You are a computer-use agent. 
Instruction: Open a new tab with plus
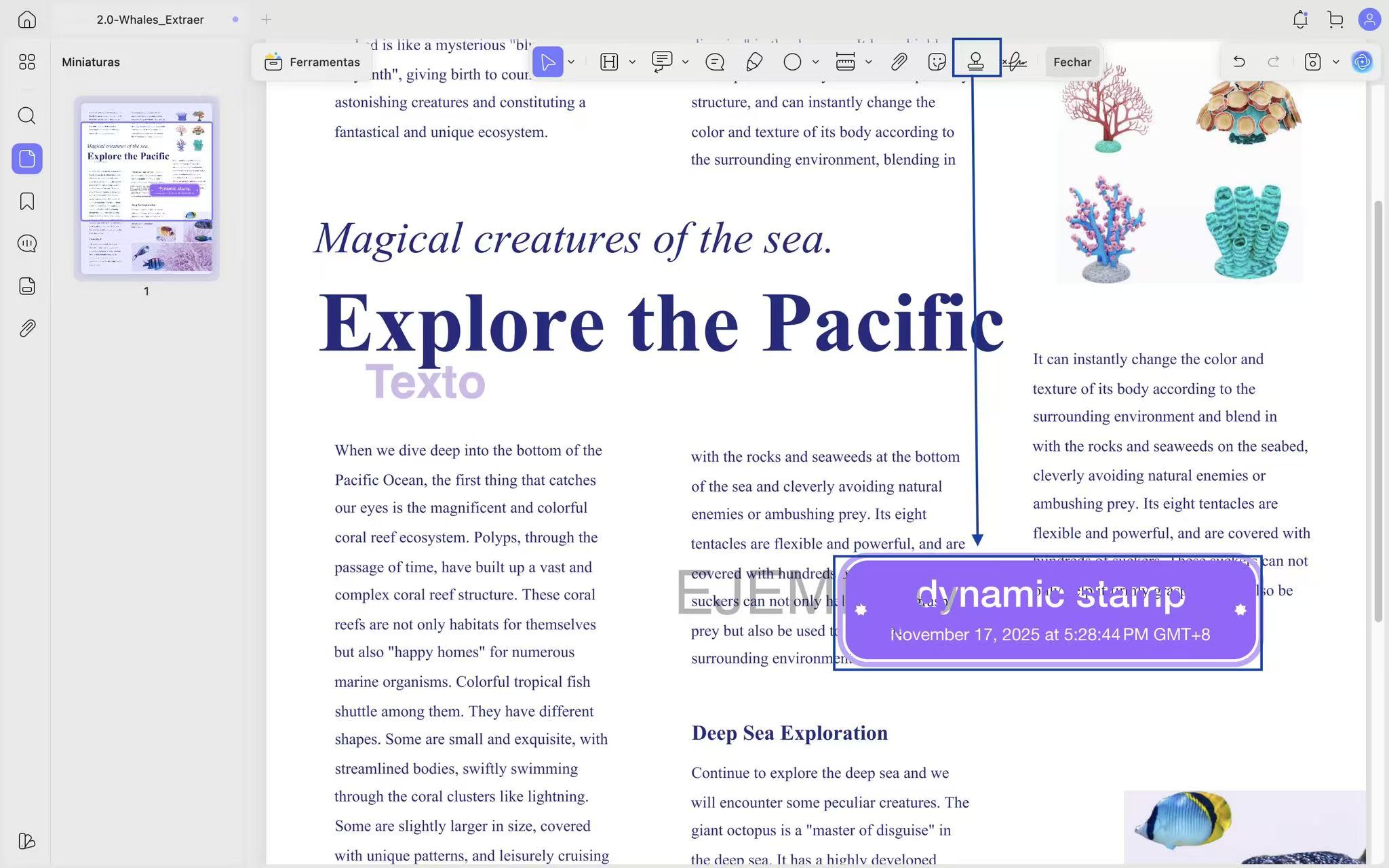[266, 20]
